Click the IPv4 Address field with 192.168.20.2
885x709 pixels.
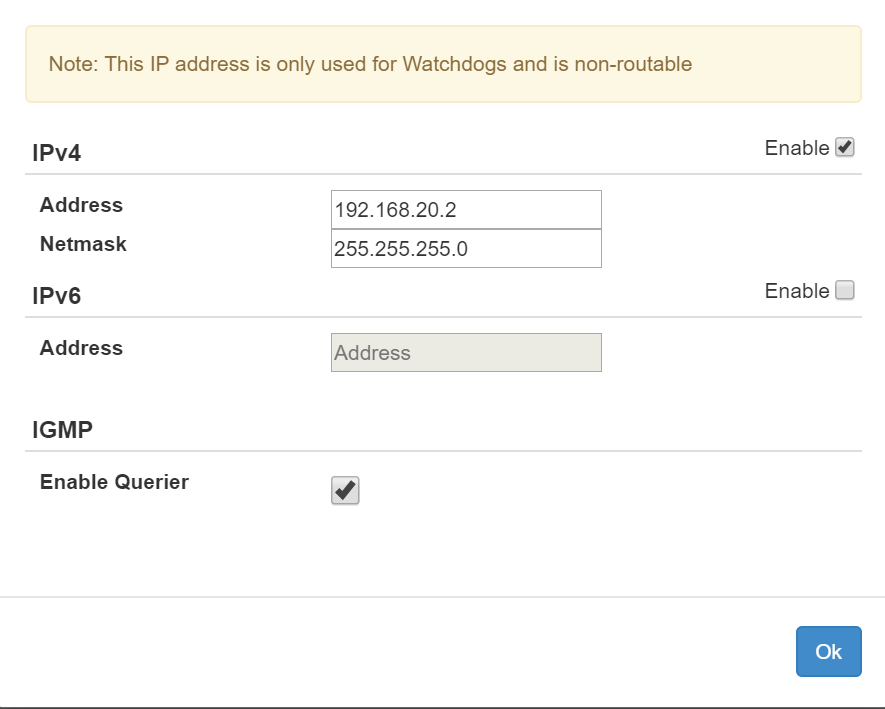click(466, 210)
